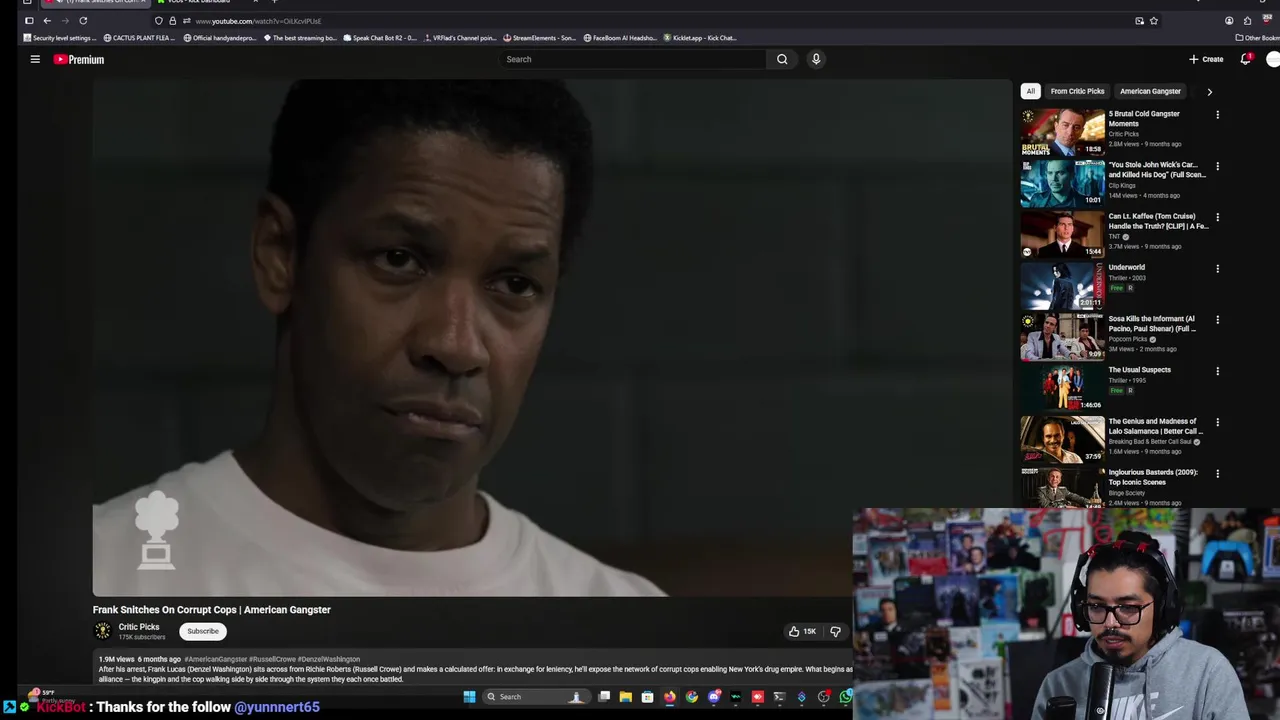Show more filter chips with arrow
This screenshot has height=720, width=1280.
pos(1209,91)
